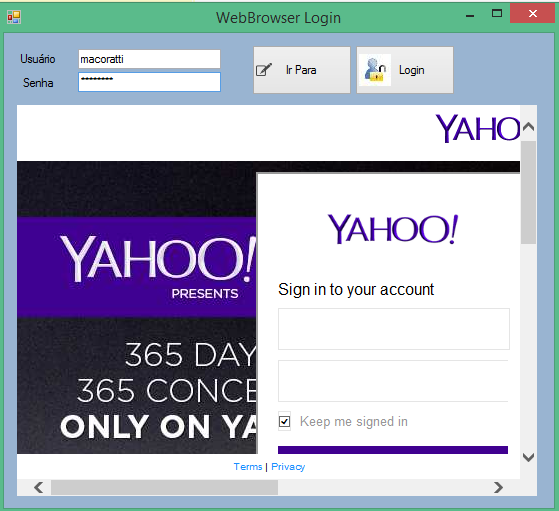Click the vertical scrollbar up arrow
559x511 pixels.
coord(528,127)
